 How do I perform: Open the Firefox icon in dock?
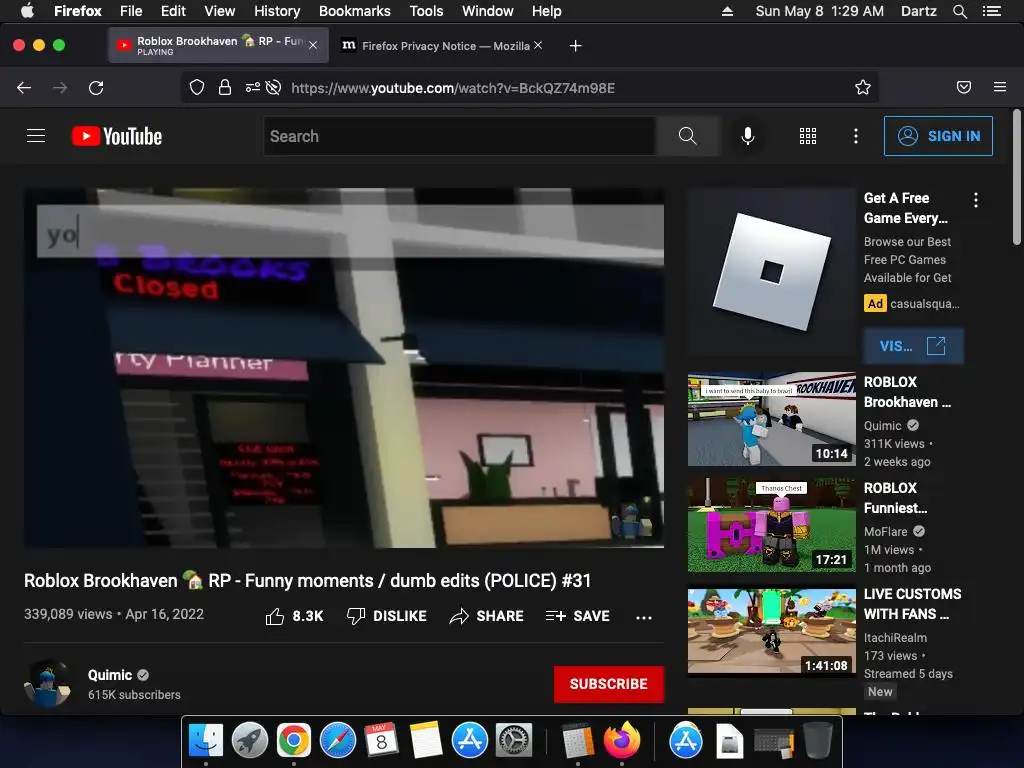point(622,740)
